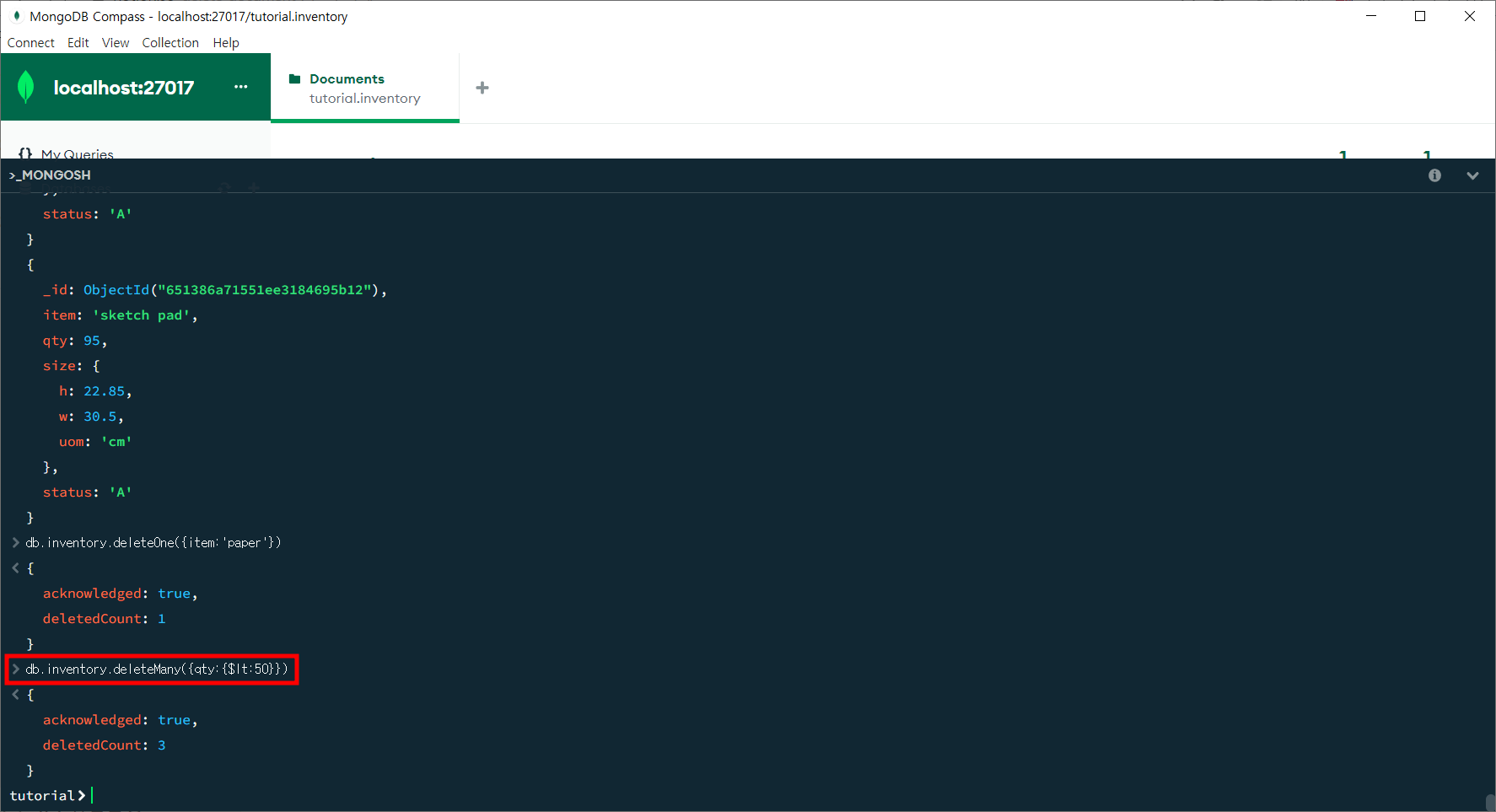Screen dimensions: 1496x812
Task: Open the Help menu
Action: pyautogui.click(x=226, y=43)
